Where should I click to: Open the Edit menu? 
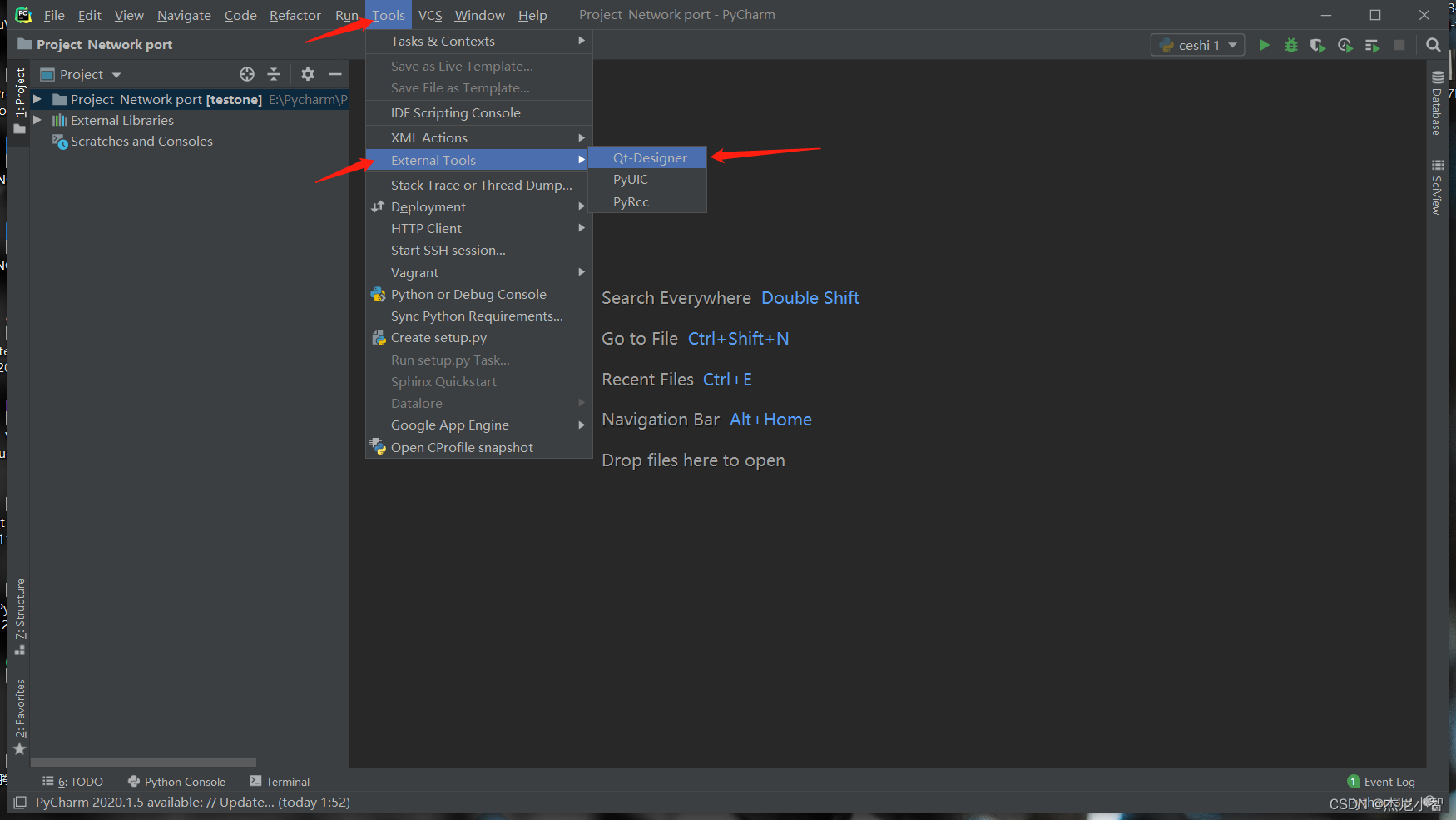coord(89,15)
